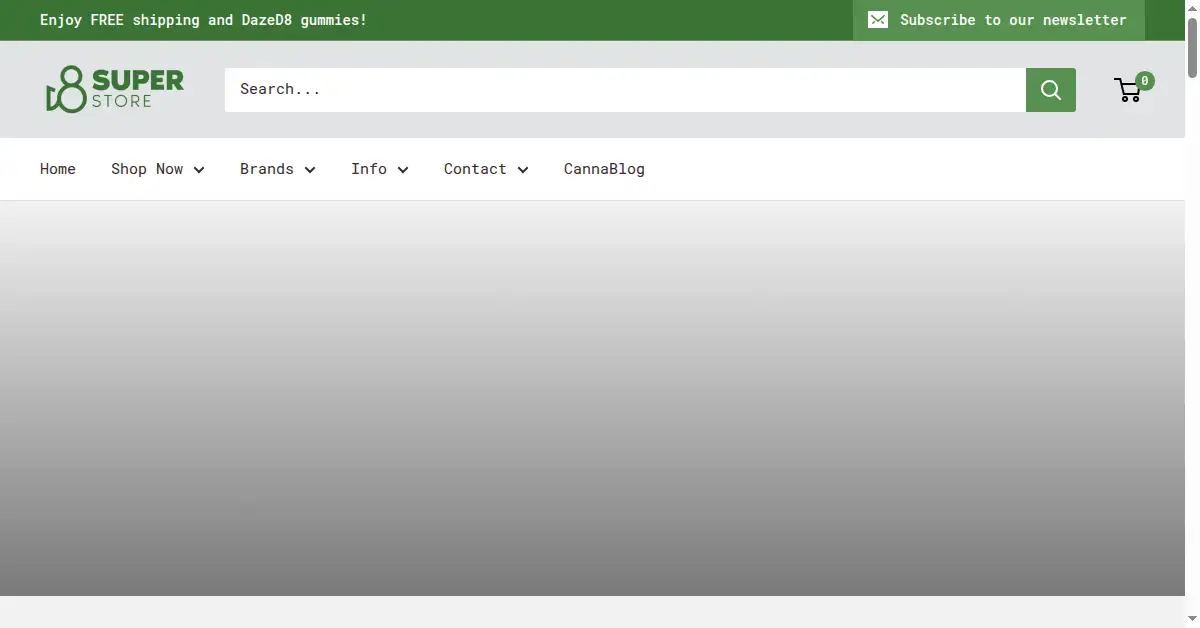Expand the Shop Now dropdown menu

[x=158, y=169]
